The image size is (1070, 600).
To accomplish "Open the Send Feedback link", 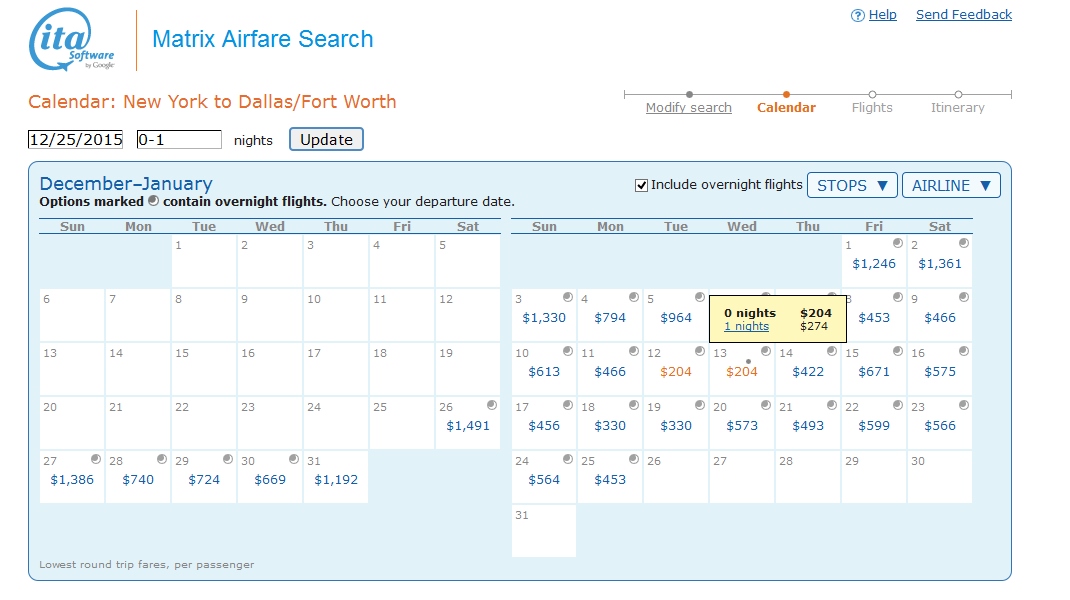I will tap(963, 15).
